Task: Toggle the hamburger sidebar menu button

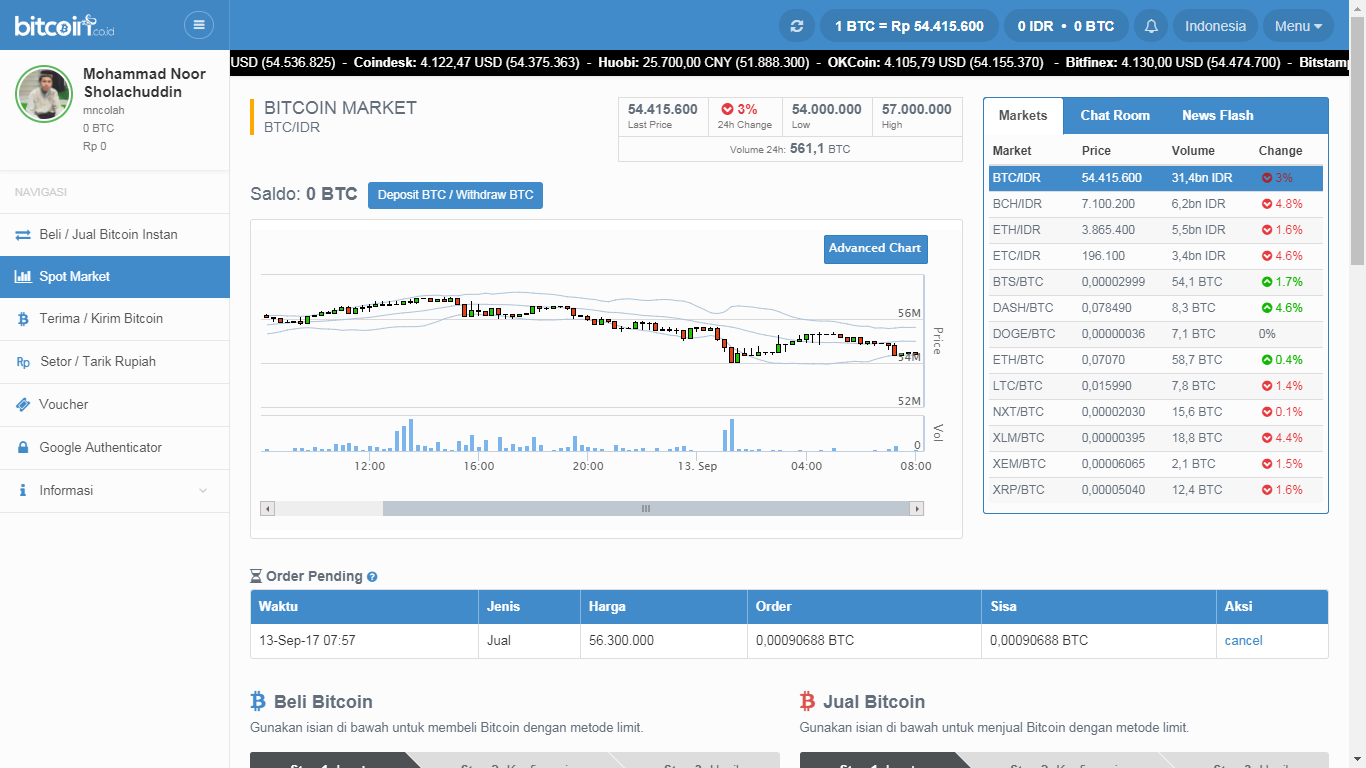Action: [199, 25]
